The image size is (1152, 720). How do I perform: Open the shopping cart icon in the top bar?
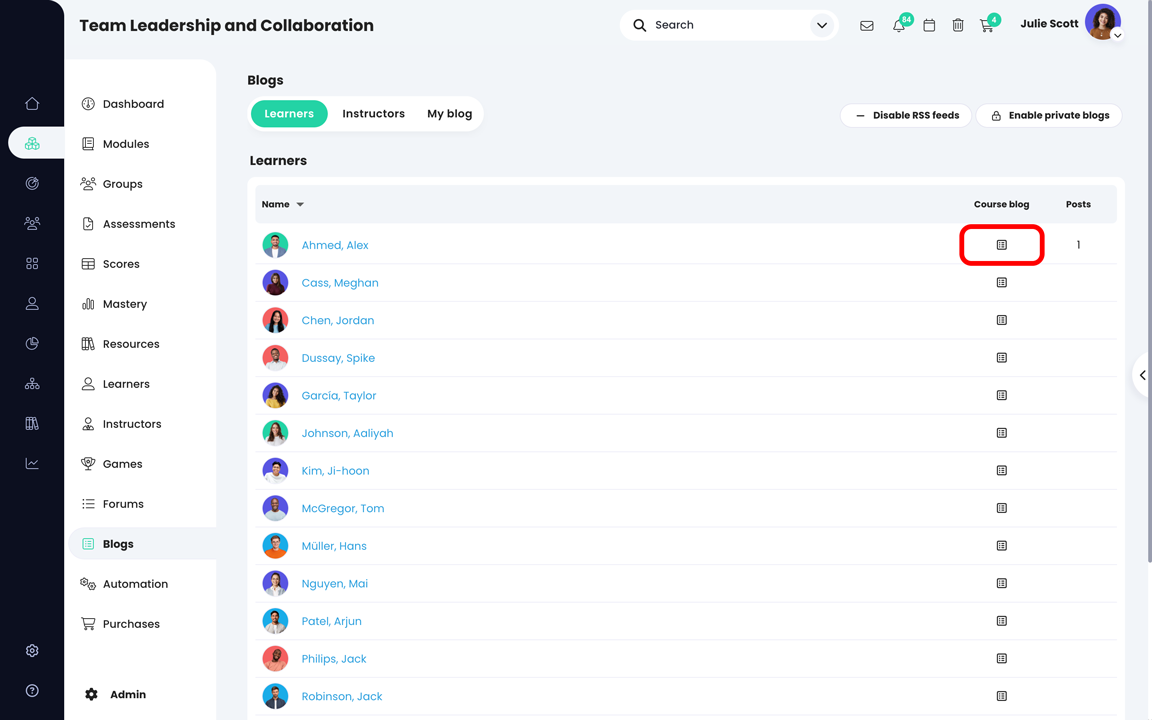point(987,26)
